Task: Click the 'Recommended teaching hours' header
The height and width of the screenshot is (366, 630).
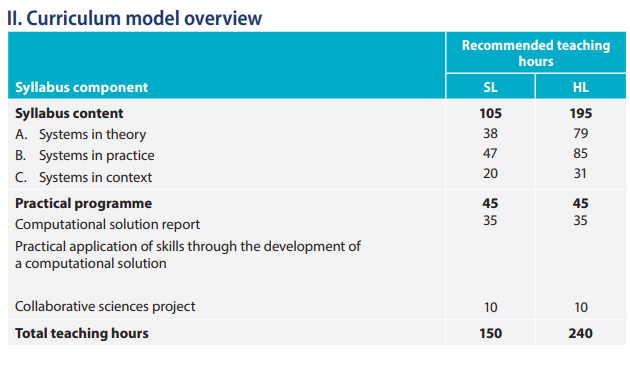Action: tap(536, 53)
